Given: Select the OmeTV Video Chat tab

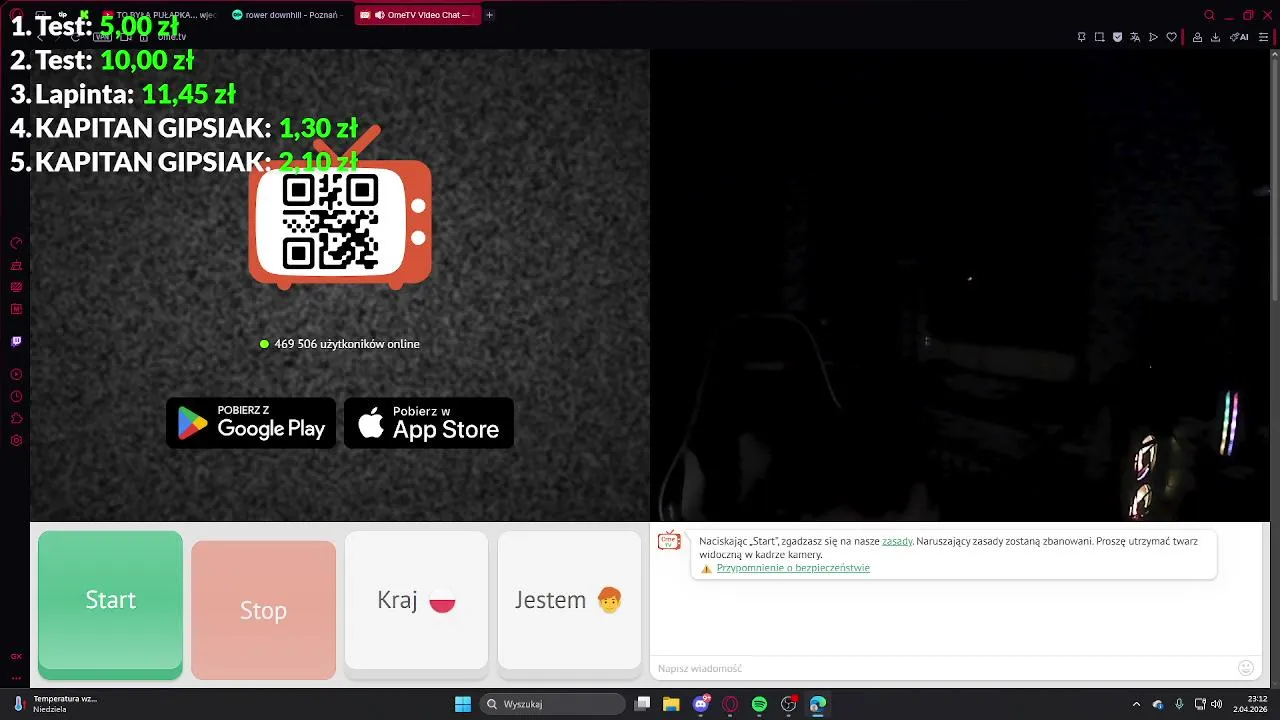Looking at the screenshot, I should (x=418, y=15).
